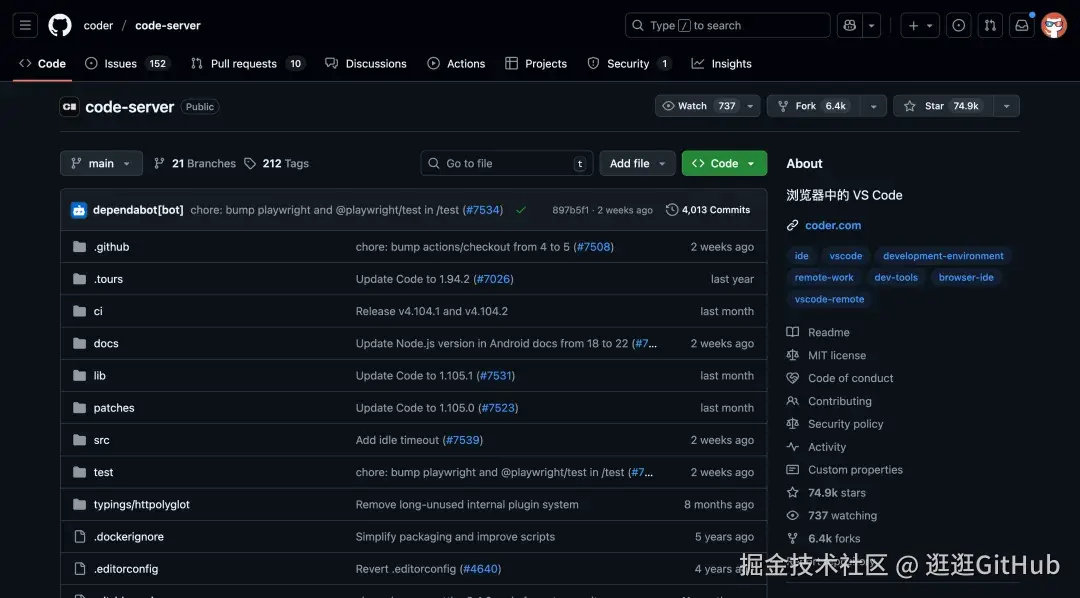Open the Actions tab
The image size is (1080, 598).
pos(456,63)
